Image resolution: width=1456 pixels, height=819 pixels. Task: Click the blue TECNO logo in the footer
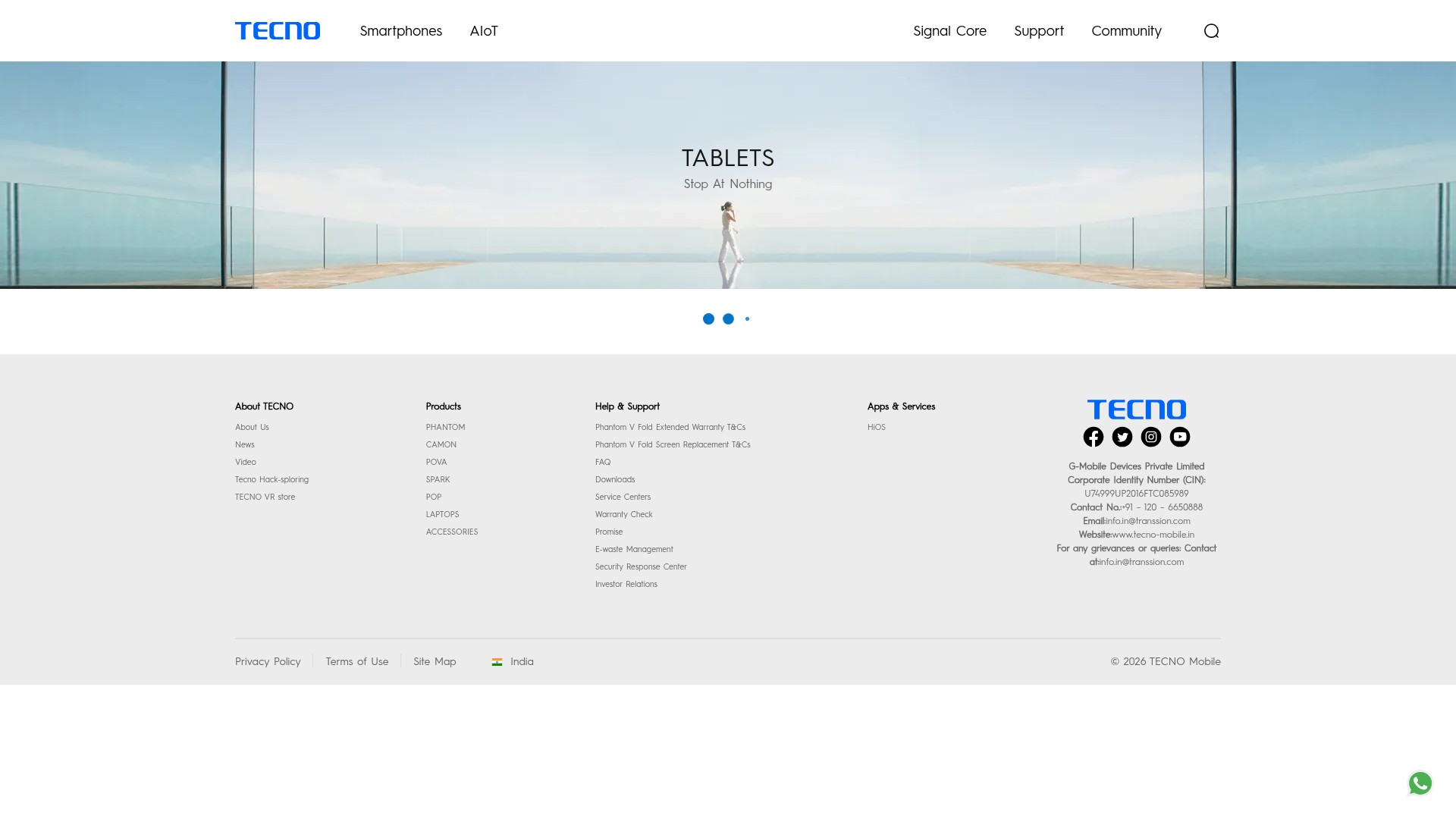[x=1137, y=409]
